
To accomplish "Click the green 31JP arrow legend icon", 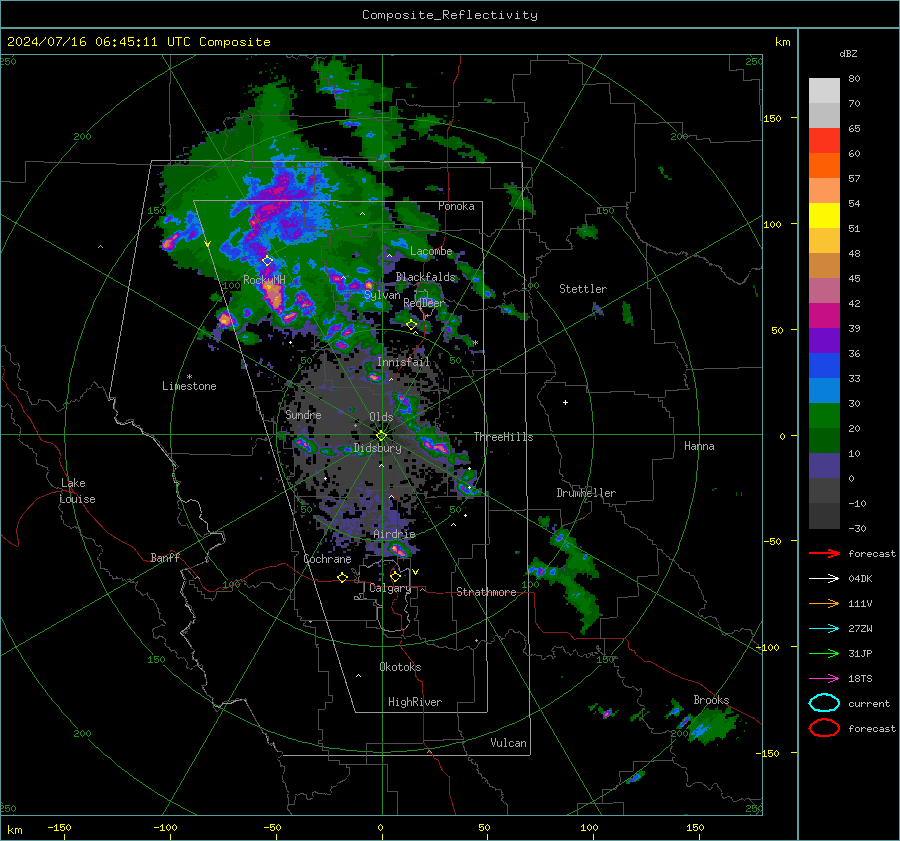I will 824,653.
